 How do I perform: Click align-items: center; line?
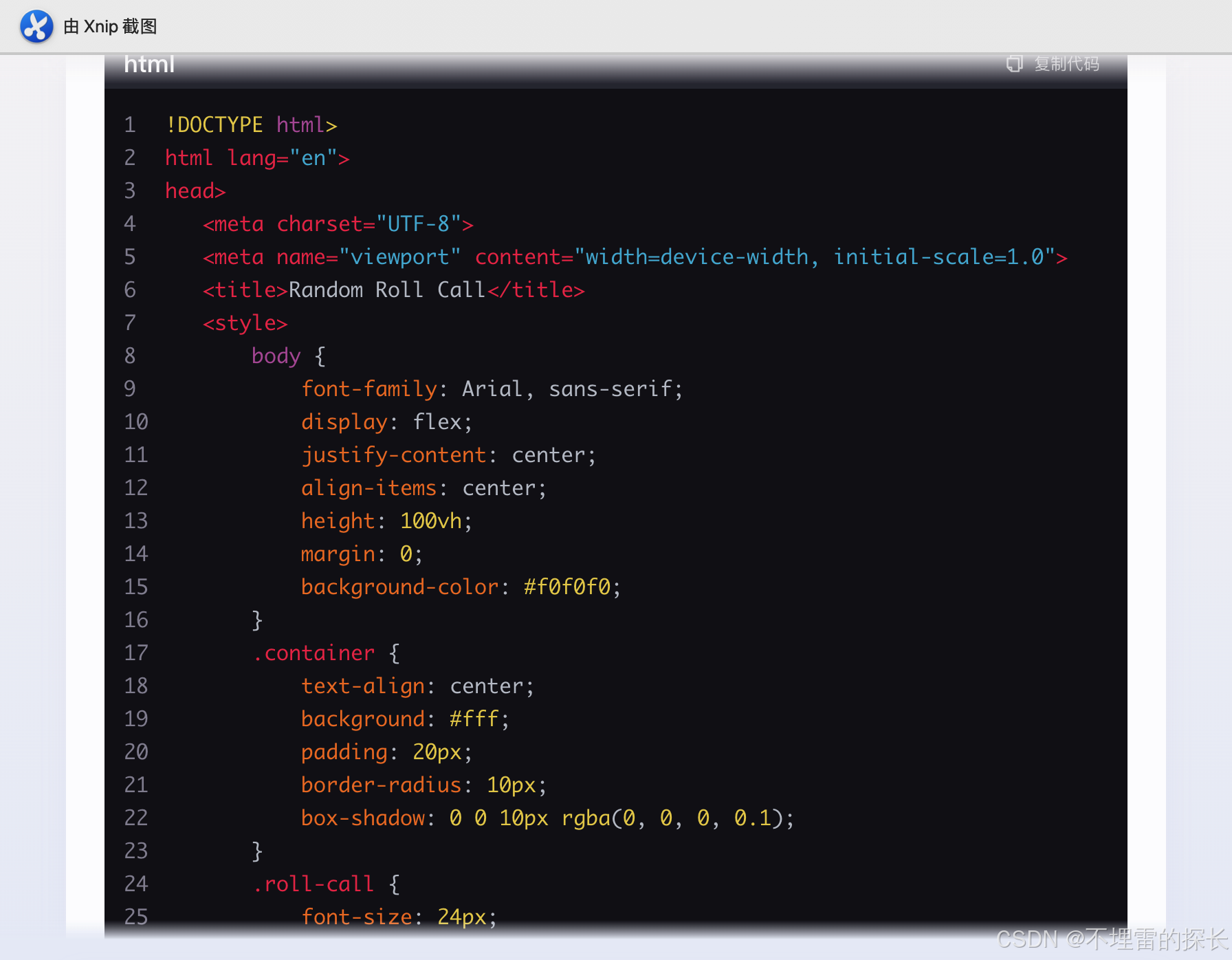[424, 488]
